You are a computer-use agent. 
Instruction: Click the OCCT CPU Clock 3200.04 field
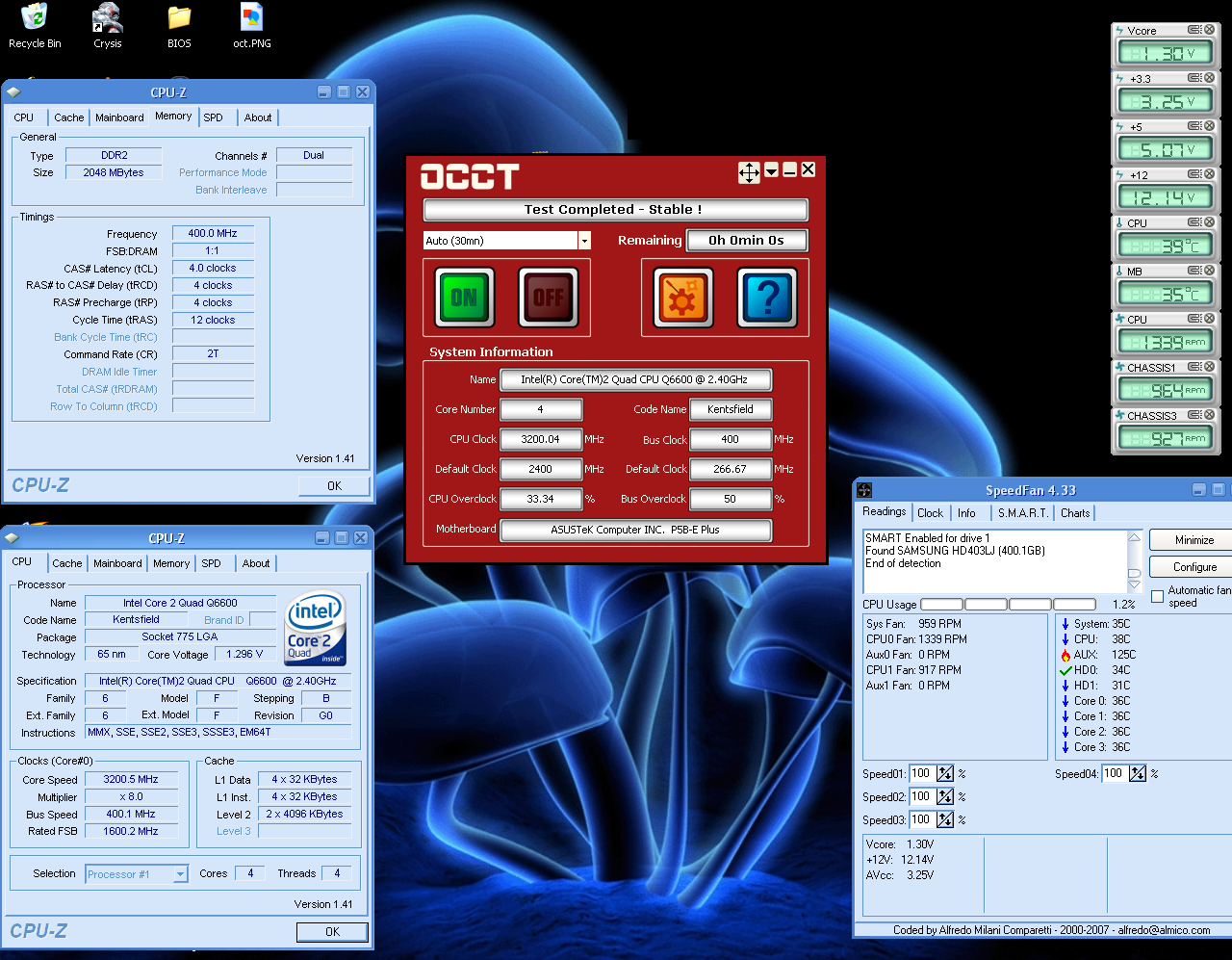click(x=541, y=439)
